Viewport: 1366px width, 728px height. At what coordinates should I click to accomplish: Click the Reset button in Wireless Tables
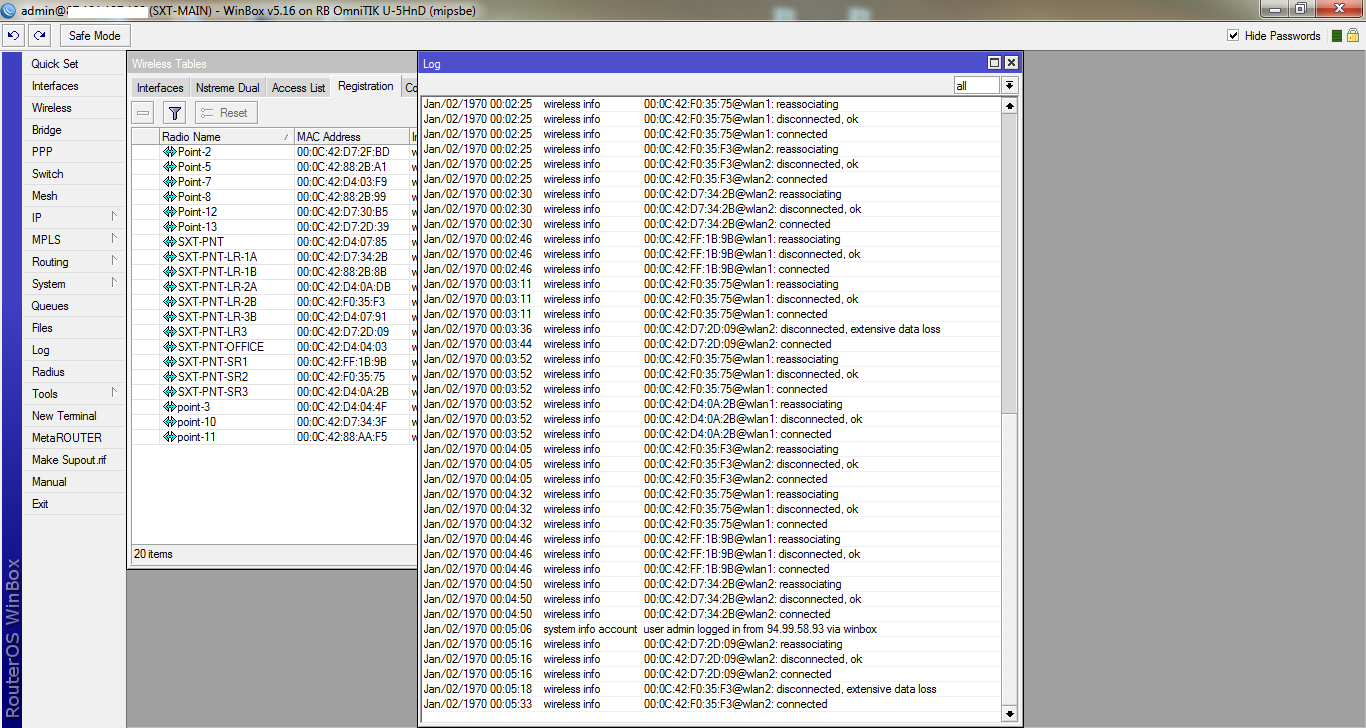pos(226,113)
